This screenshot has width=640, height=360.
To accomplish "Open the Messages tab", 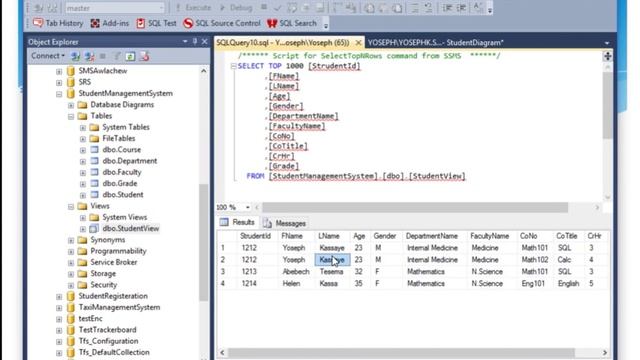I will pyautogui.click(x=284, y=223).
